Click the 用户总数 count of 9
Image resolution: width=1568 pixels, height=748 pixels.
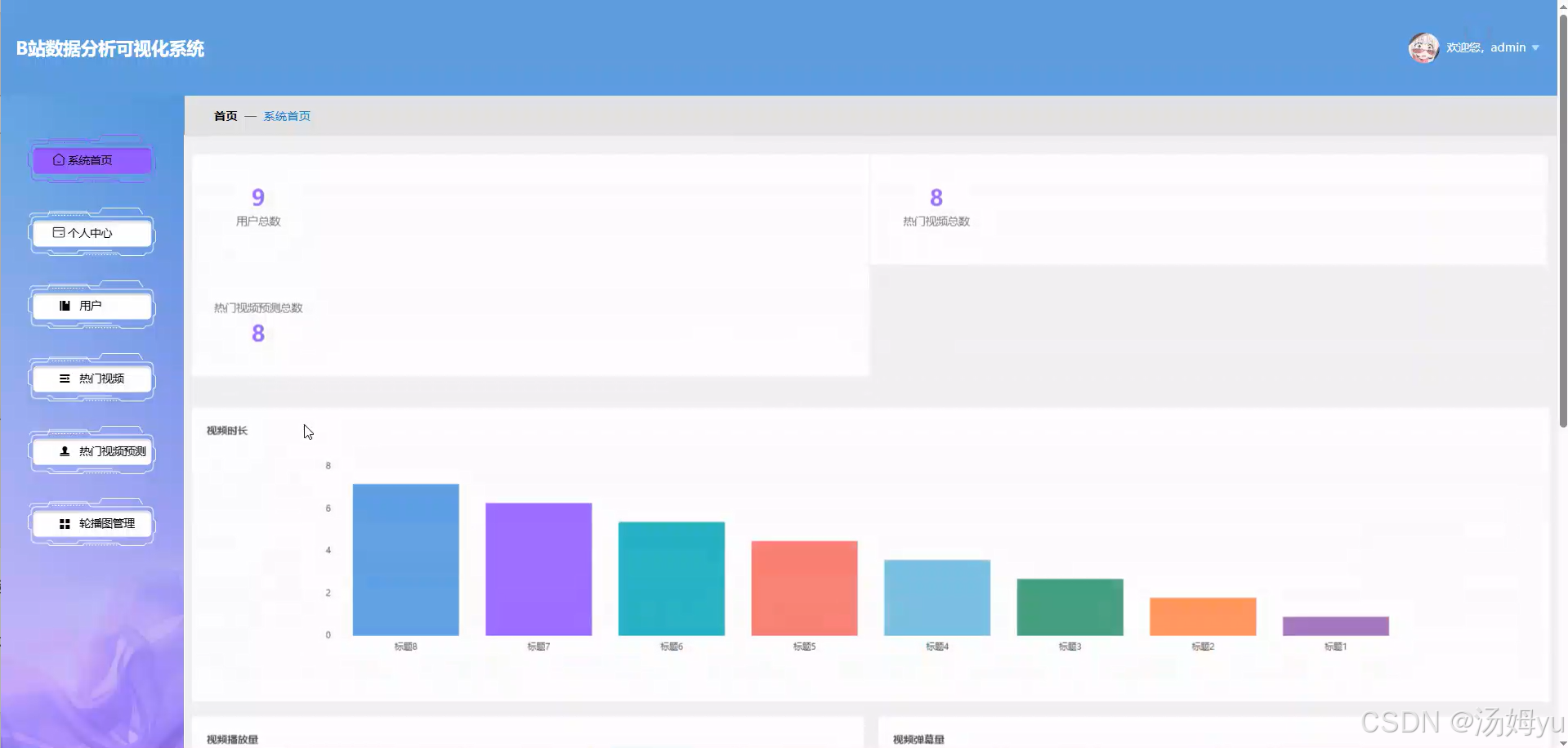[x=258, y=198]
